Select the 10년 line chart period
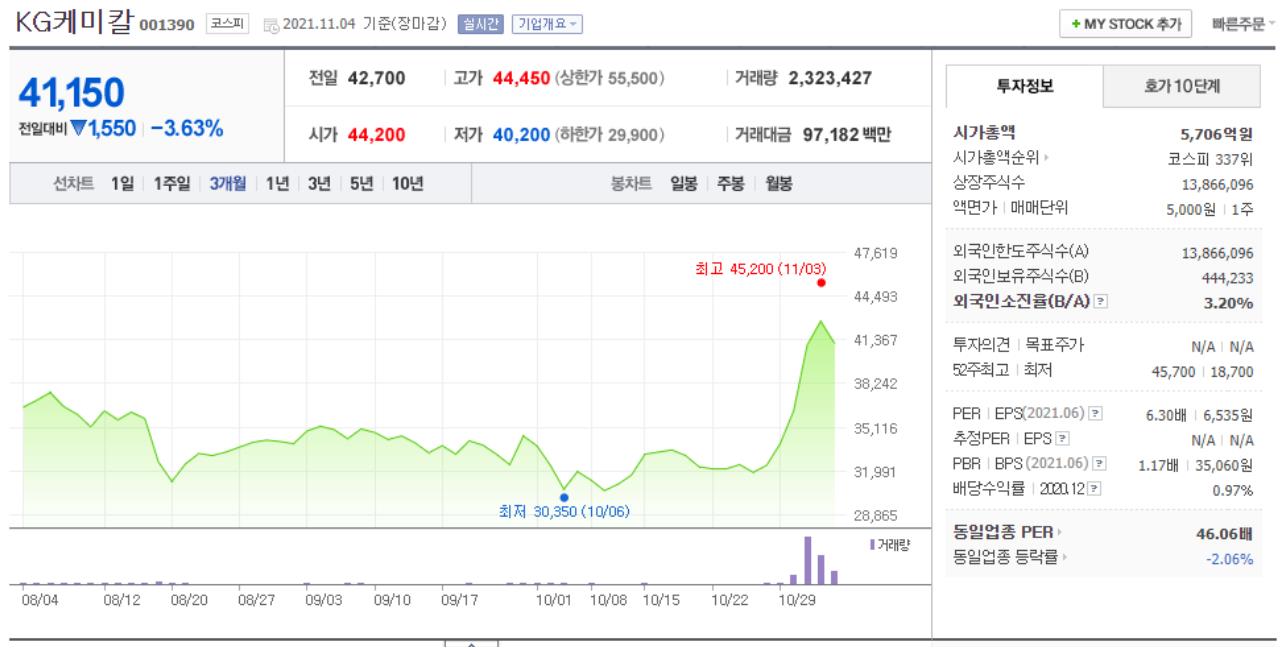Screen dimensions: 1284x648 [407, 184]
